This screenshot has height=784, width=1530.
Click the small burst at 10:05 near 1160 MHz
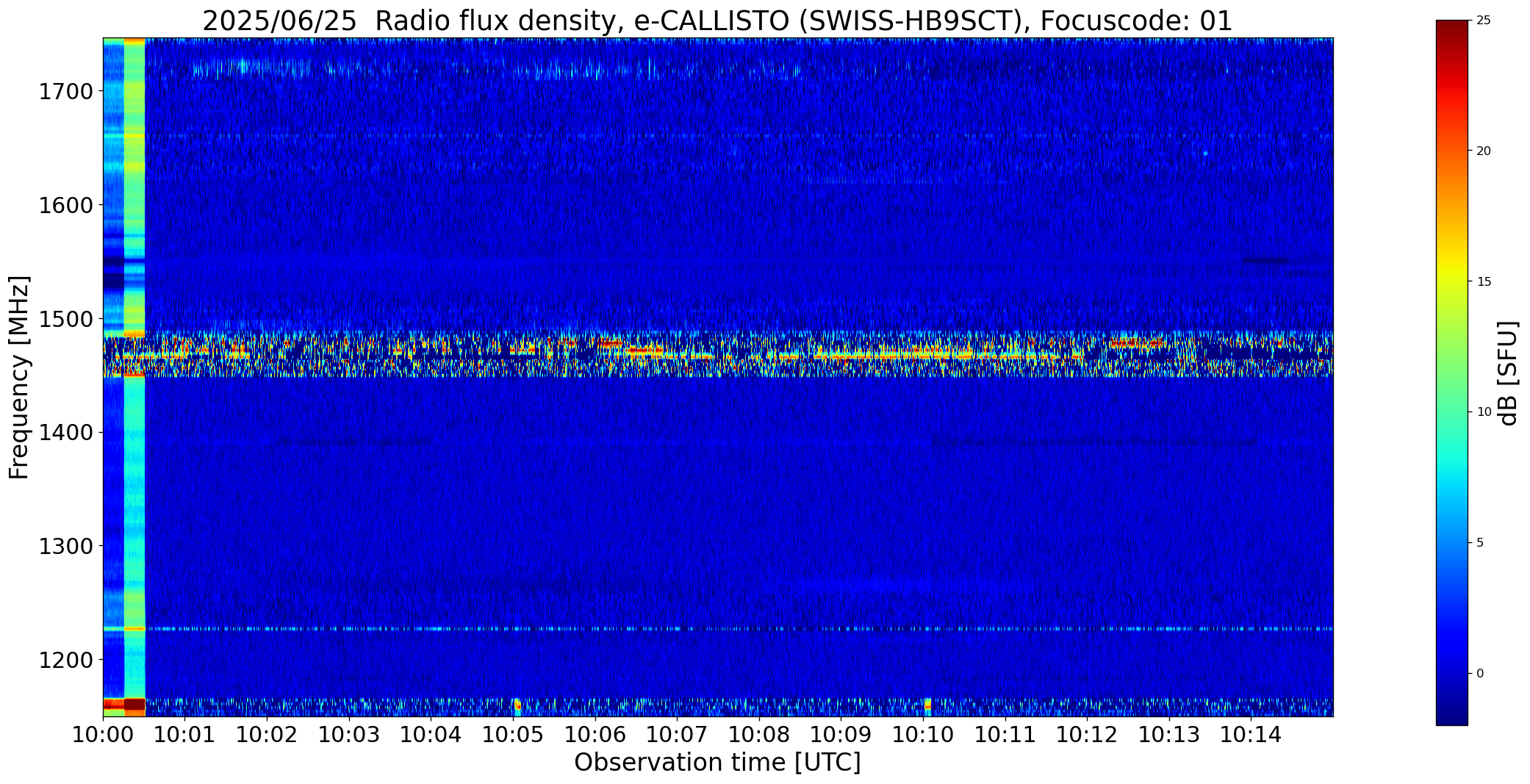pos(517,705)
